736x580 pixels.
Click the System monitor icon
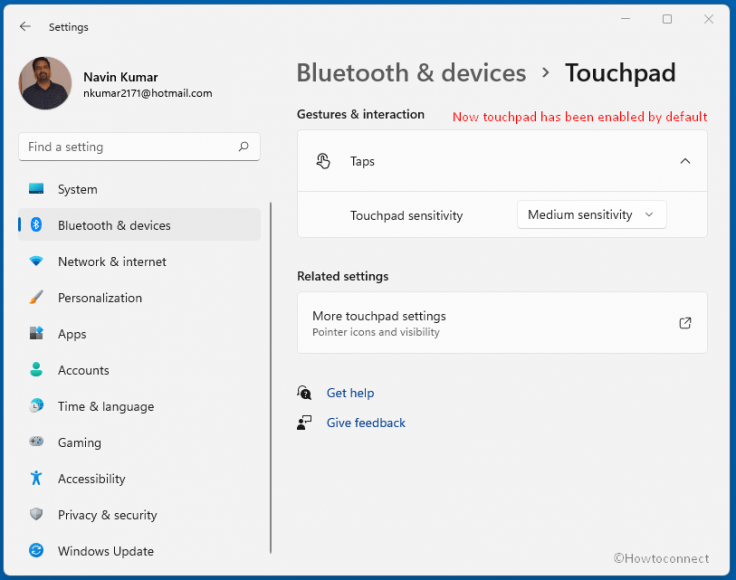click(x=36, y=189)
